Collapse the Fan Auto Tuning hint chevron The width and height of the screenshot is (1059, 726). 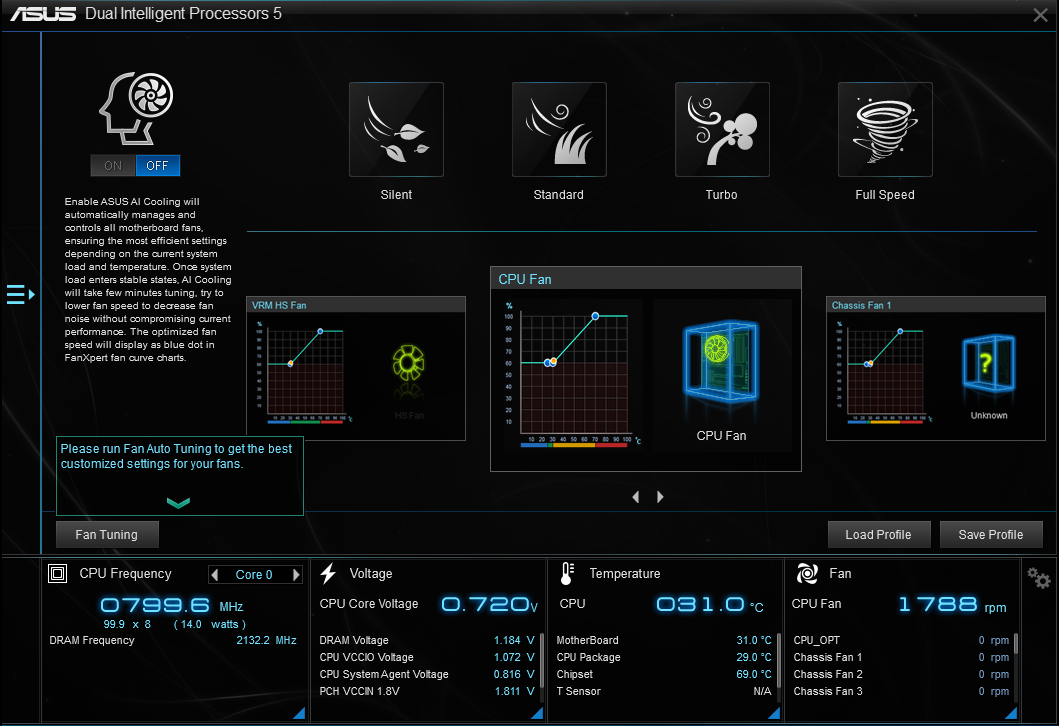(178, 503)
